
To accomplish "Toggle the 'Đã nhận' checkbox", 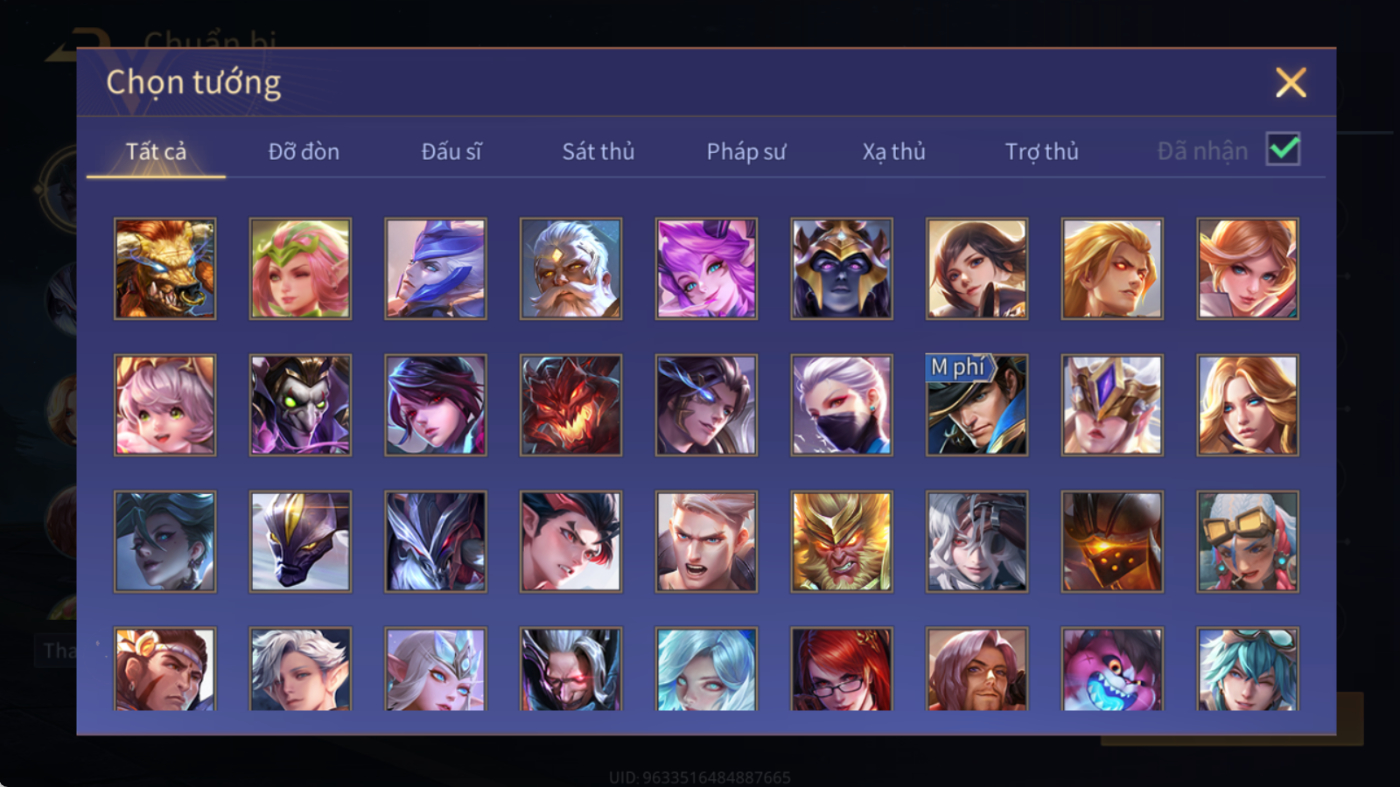I will coord(1283,150).
